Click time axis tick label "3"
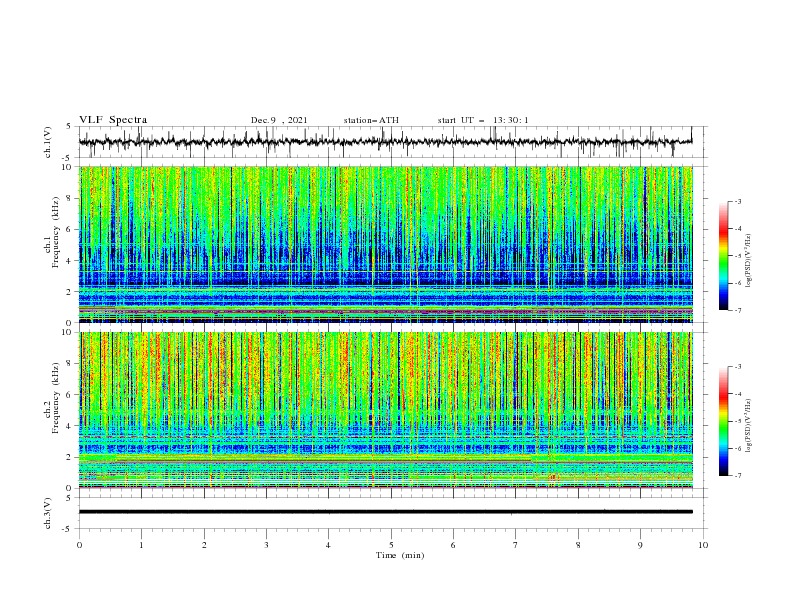This screenshot has width=792, height=612. [266, 545]
